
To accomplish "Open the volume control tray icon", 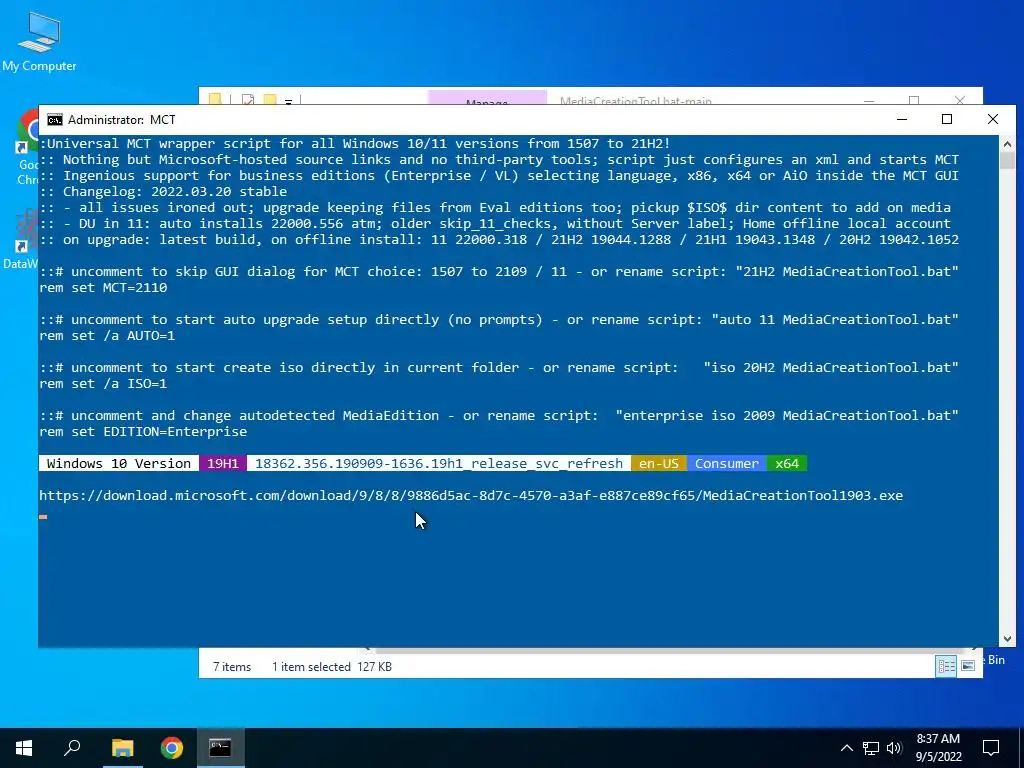I will 894,748.
